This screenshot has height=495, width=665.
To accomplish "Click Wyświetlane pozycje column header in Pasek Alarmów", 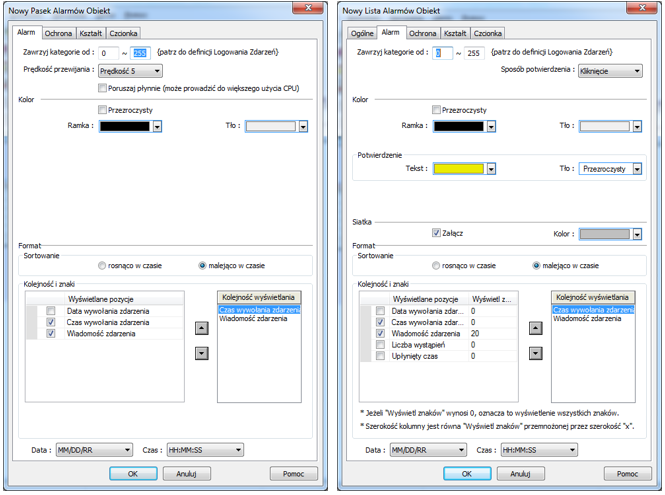I will [124, 299].
